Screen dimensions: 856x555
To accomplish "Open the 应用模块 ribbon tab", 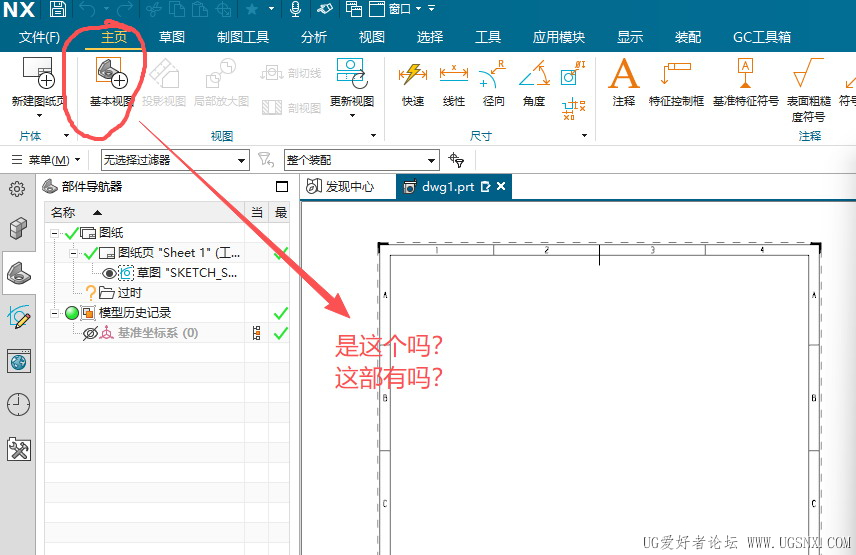I will 558,37.
